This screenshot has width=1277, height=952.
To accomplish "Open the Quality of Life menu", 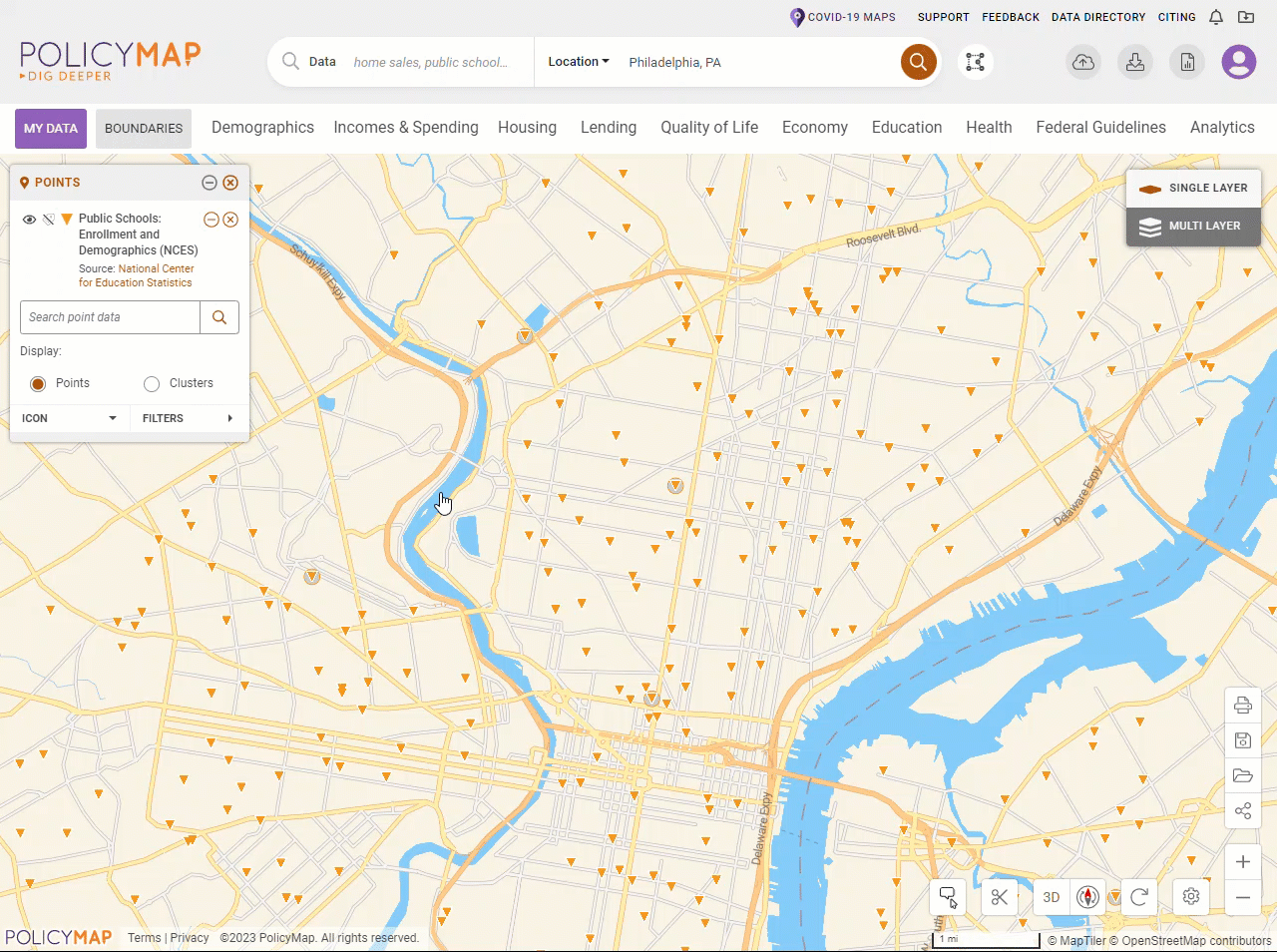I will (x=709, y=128).
